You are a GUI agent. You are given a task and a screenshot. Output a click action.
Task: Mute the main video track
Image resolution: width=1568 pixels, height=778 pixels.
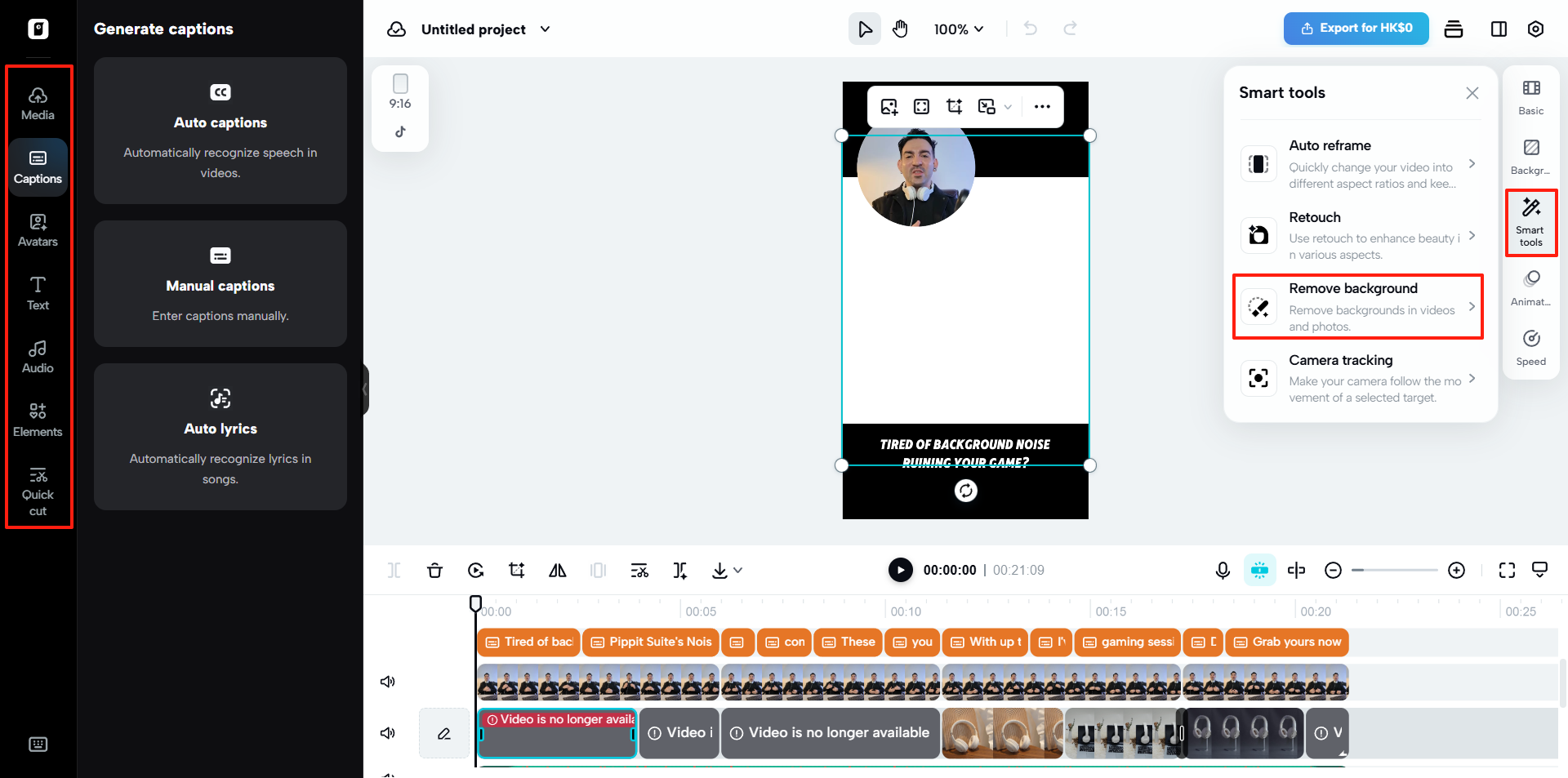click(x=388, y=682)
